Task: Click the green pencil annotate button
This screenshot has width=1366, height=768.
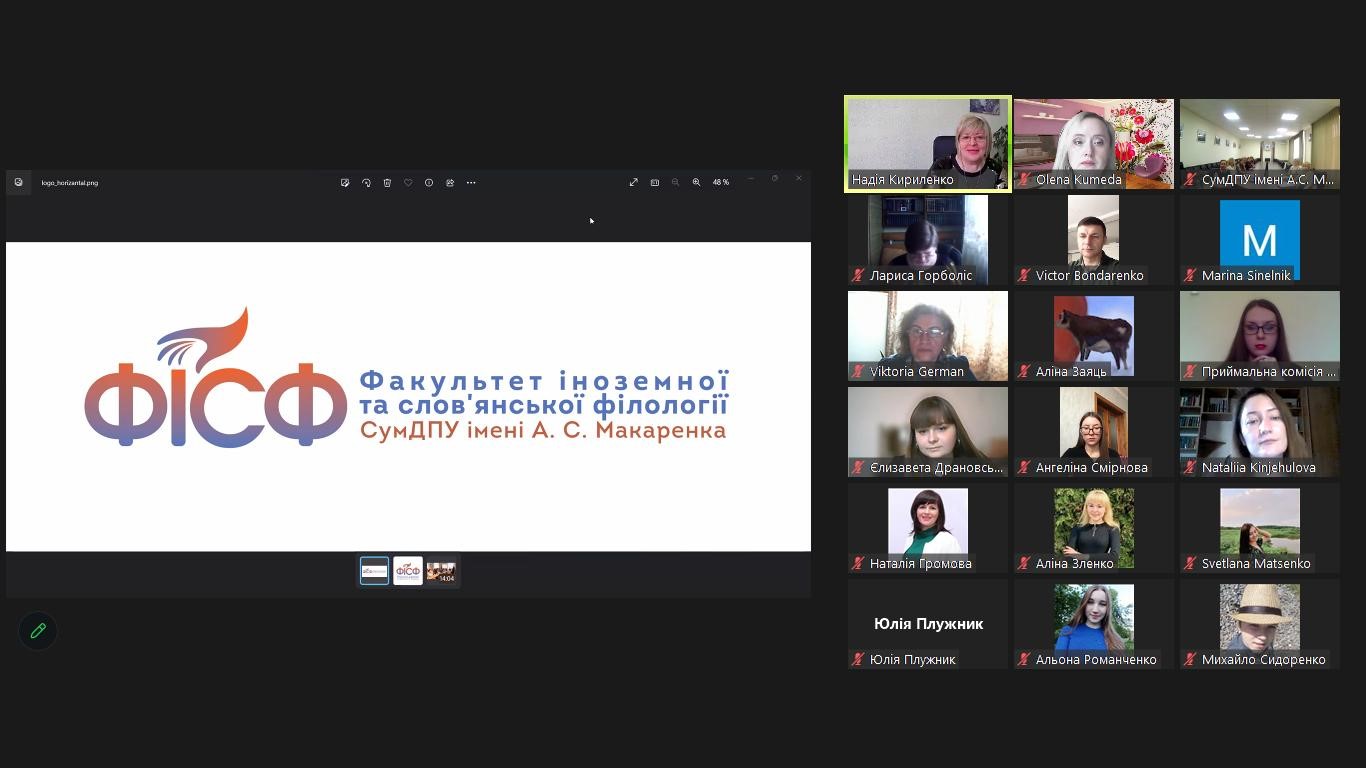Action: point(38,631)
